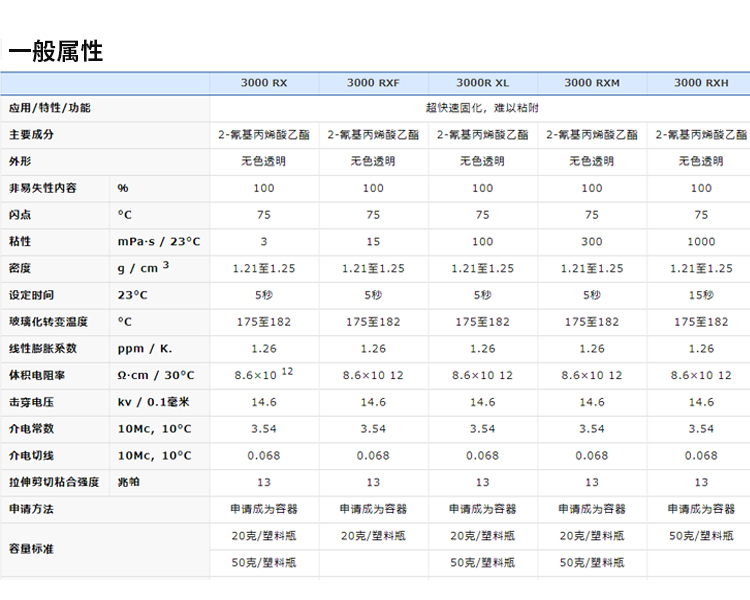Select the 3000 RXF column header
750x600 pixels.
tap(373, 83)
